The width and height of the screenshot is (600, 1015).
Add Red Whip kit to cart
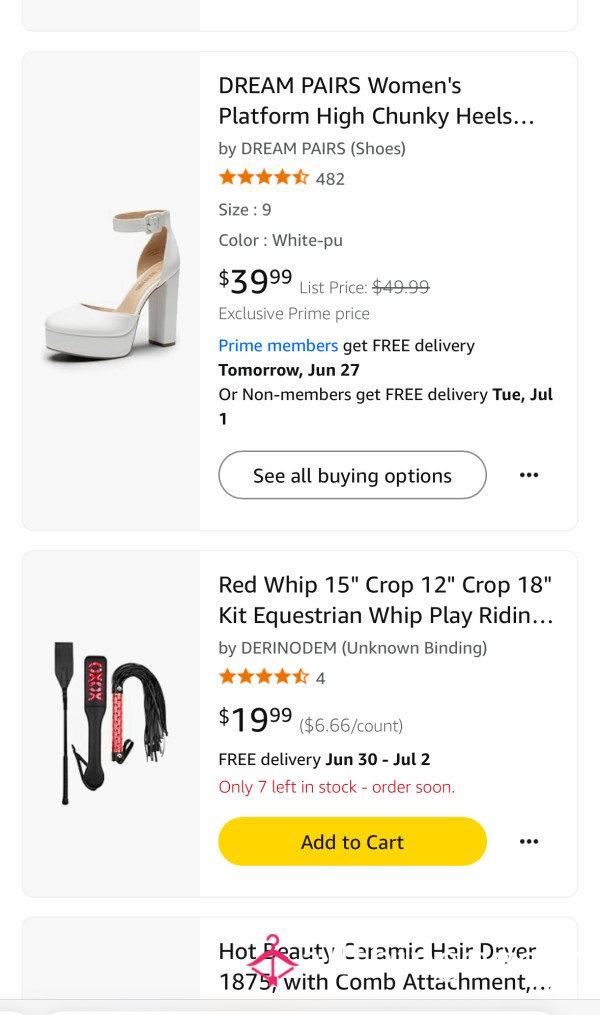click(352, 842)
